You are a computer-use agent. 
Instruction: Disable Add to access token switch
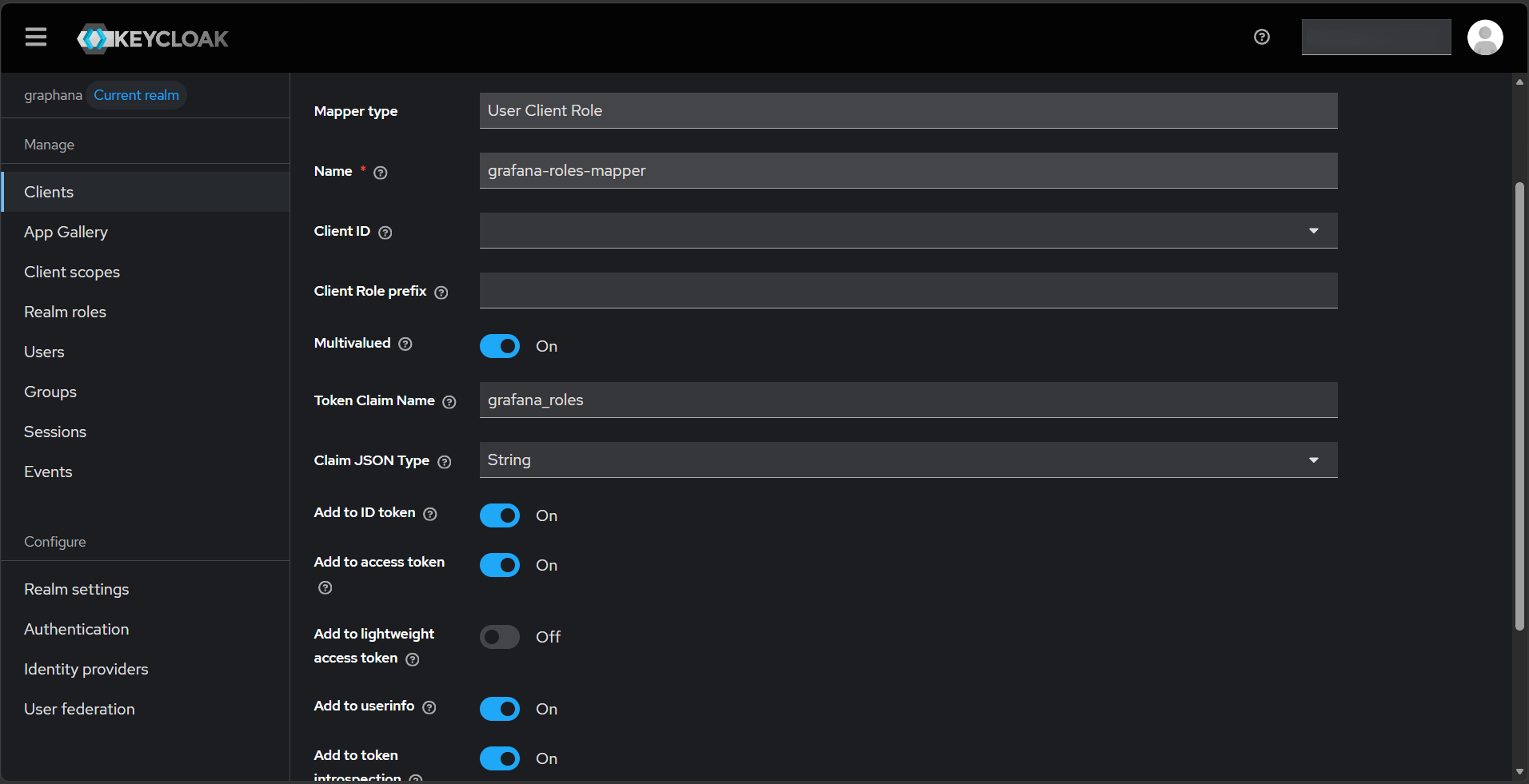(x=500, y=565)
